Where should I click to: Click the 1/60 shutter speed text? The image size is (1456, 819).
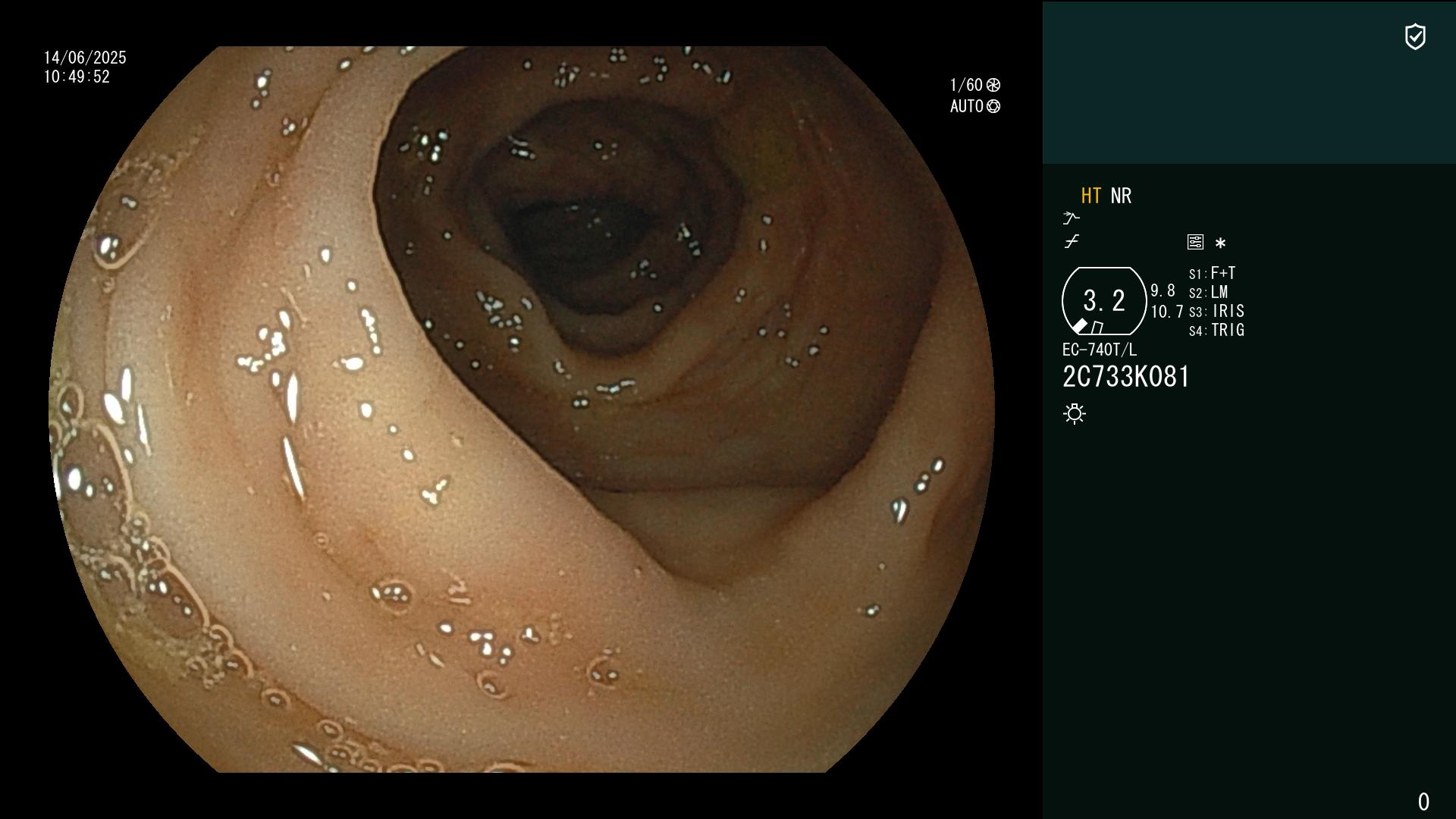966,85
